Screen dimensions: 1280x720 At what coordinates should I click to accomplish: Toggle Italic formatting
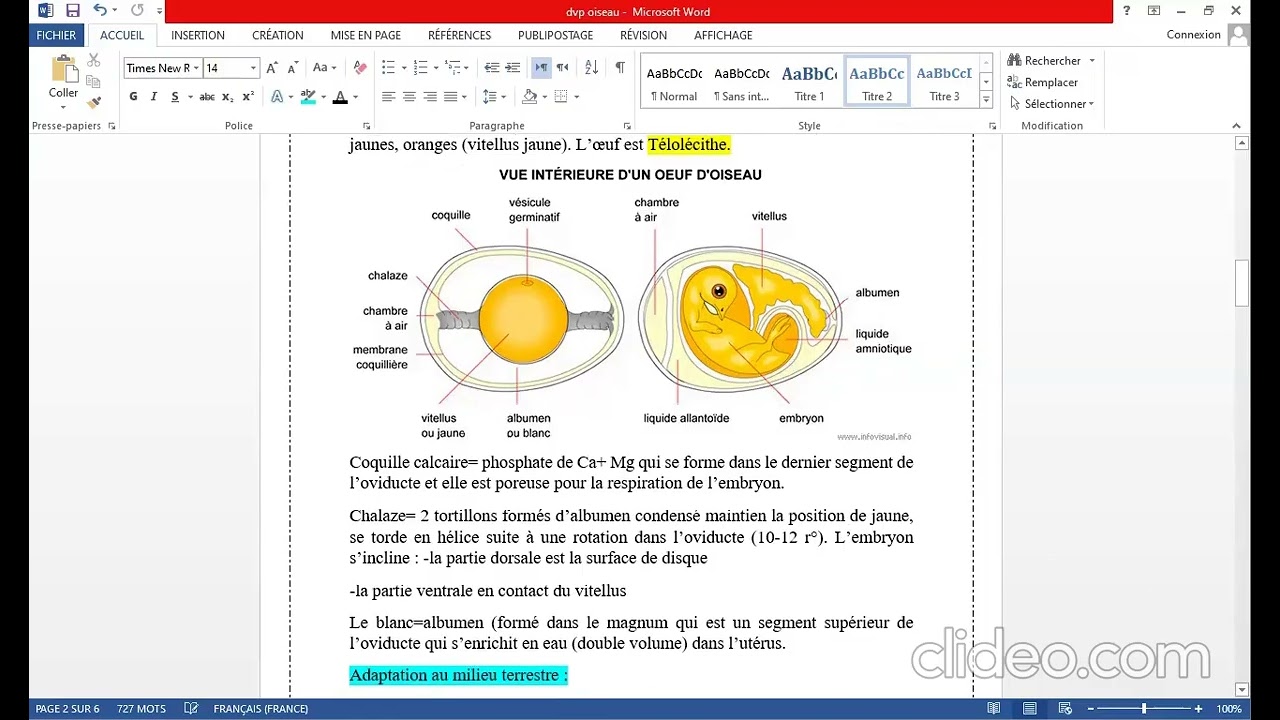[x=154, y=97]
